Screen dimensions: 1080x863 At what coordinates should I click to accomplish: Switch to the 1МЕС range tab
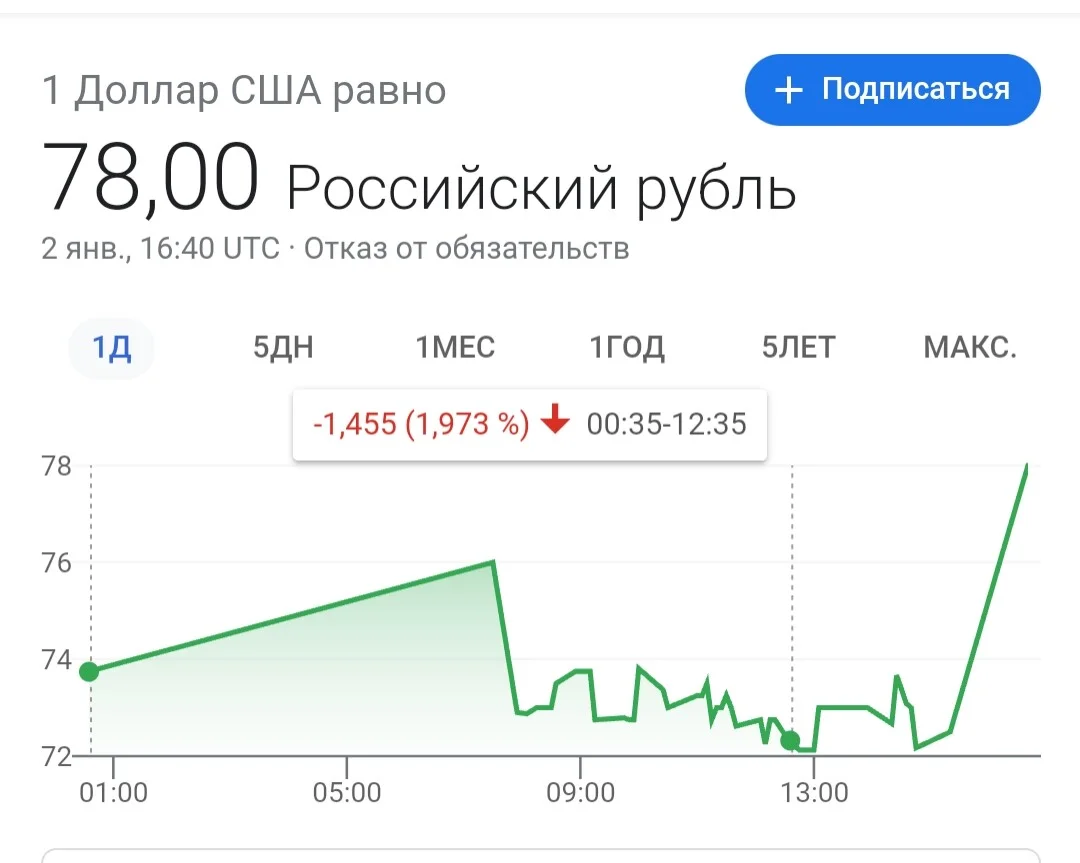[x=455, y=349]
